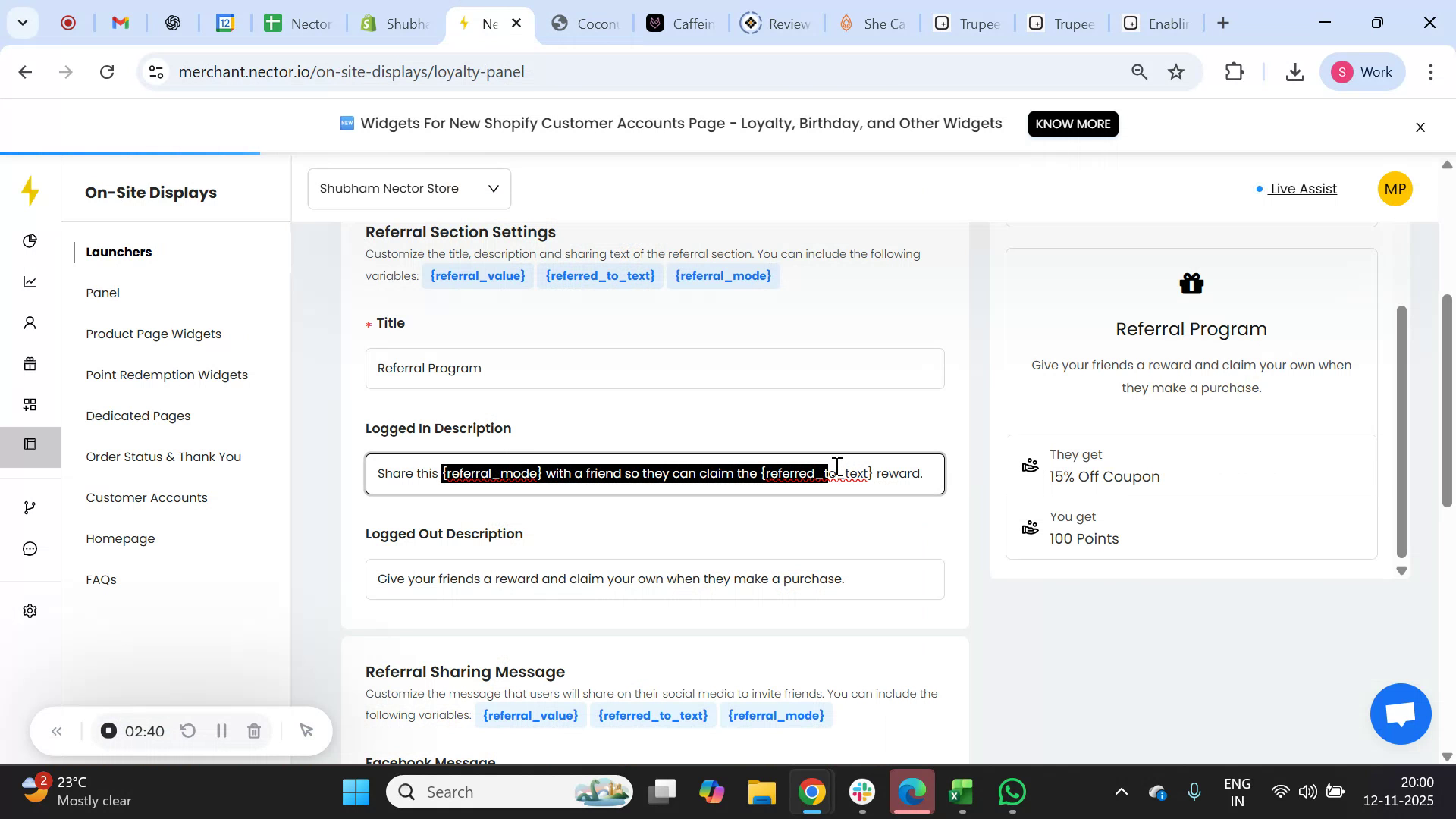1456x819 pixels.
Task: Pause the screen recording
Action: pos(221,730)
